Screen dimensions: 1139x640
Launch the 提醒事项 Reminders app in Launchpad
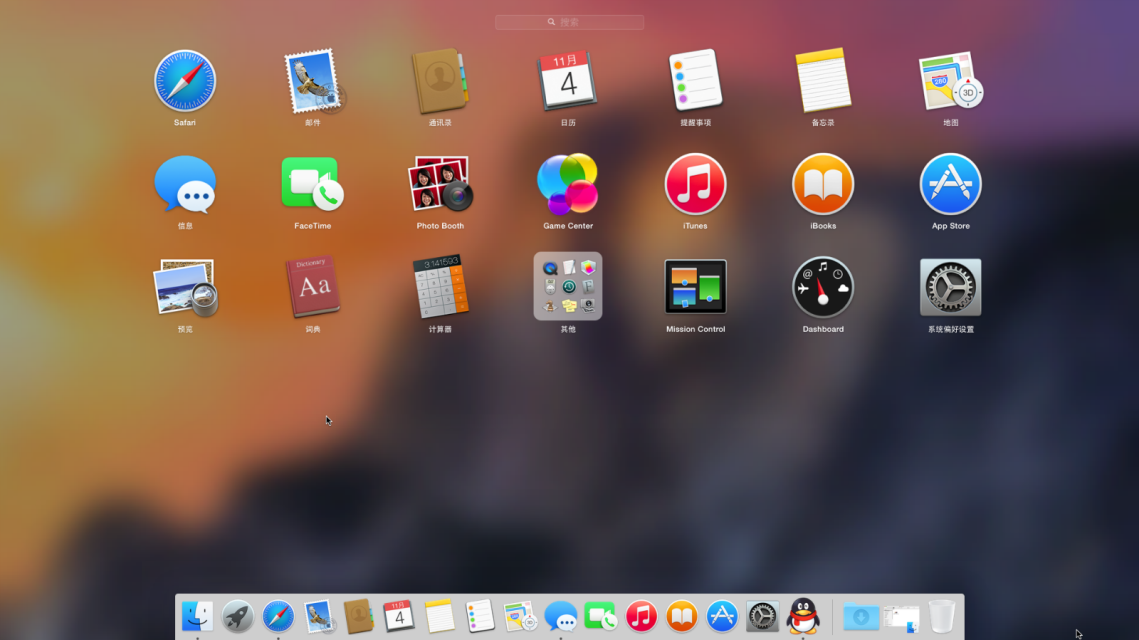(695, 81)
